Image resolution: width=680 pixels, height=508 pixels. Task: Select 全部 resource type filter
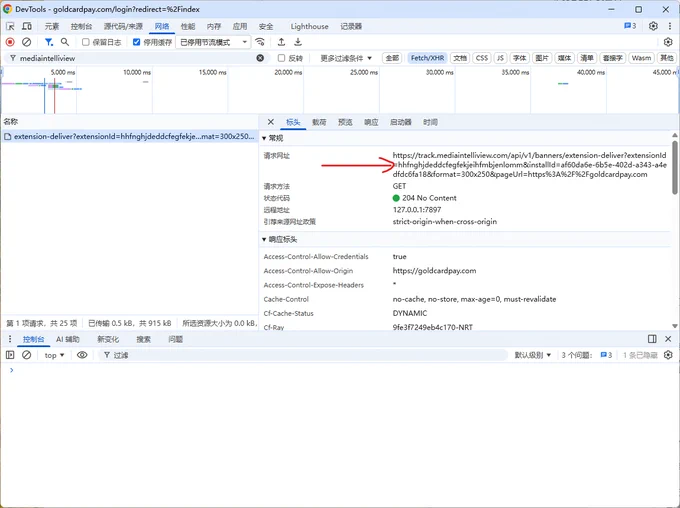(x=392, y=58)
